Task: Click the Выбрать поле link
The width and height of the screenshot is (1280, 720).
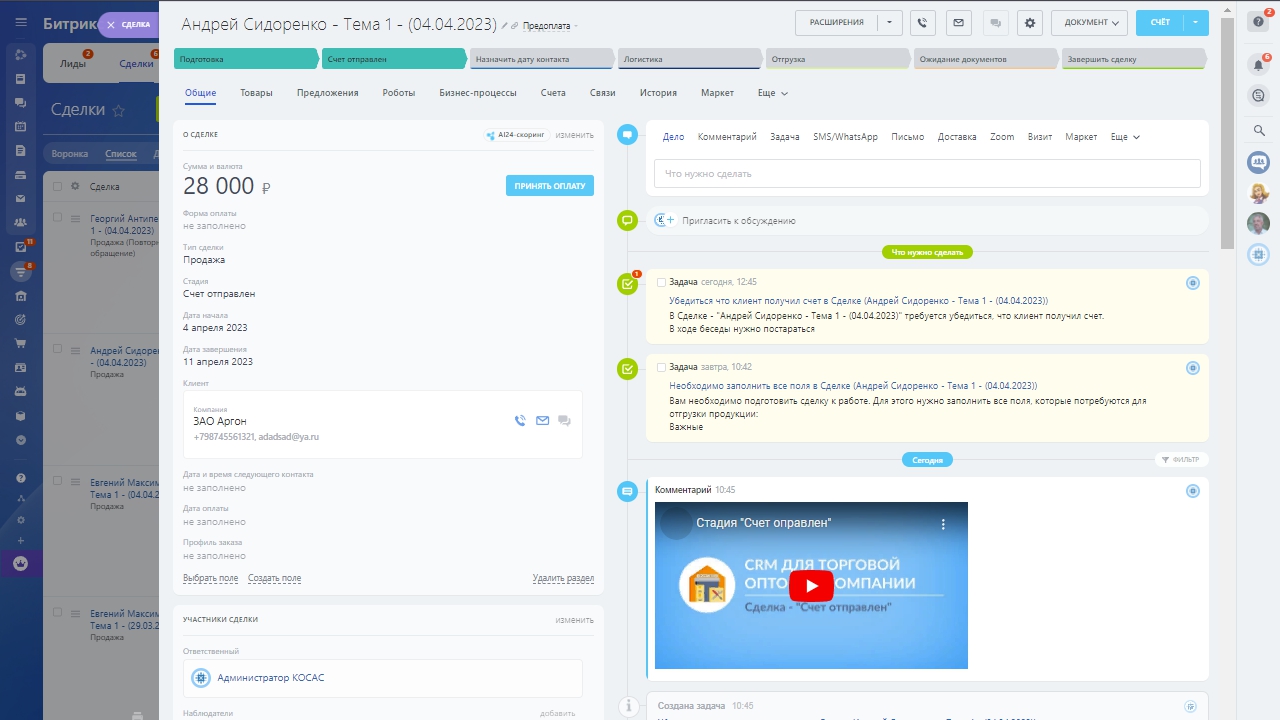Action: tap(211, 578)
